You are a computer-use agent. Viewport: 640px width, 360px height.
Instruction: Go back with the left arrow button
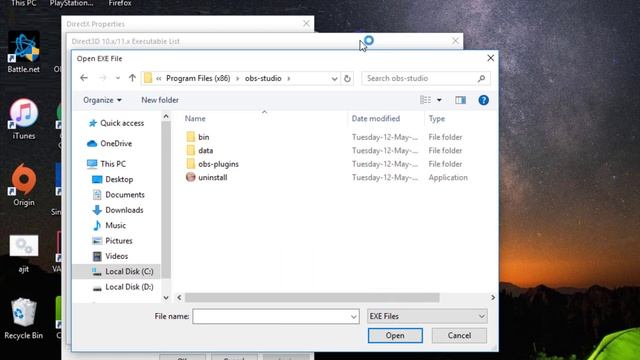tap(84, 78)
